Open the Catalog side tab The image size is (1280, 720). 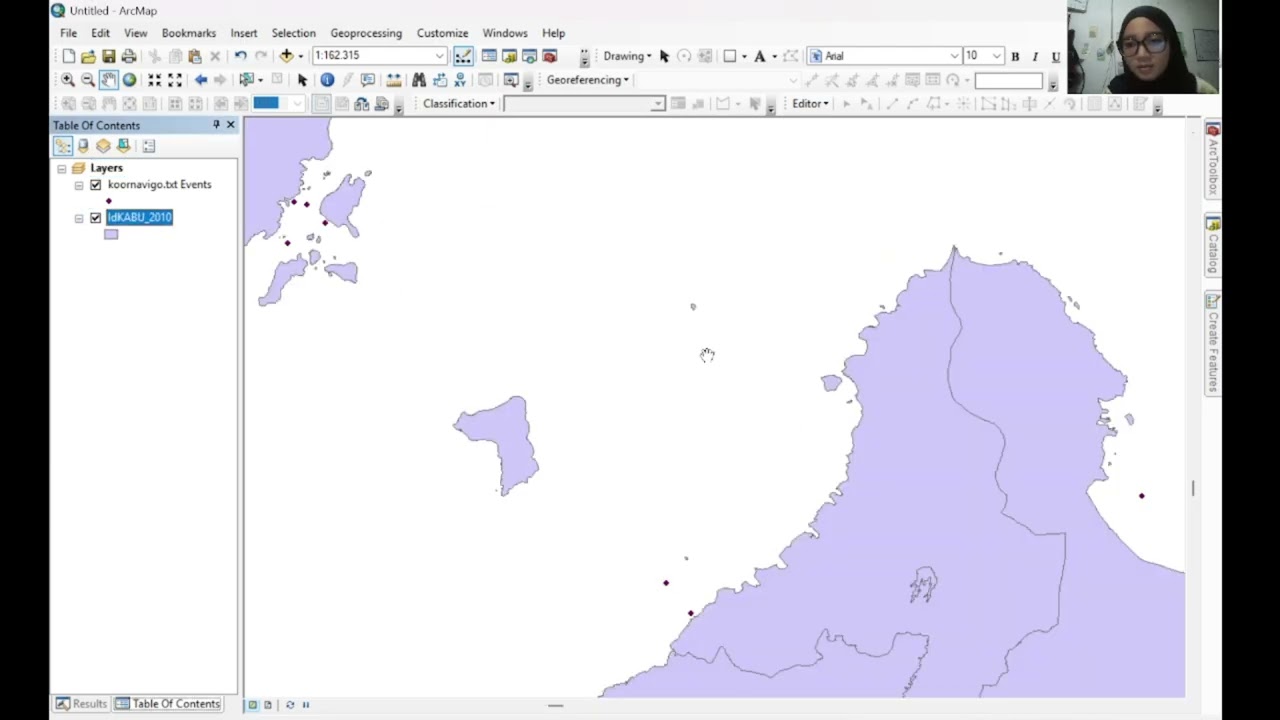point(1213,246)
